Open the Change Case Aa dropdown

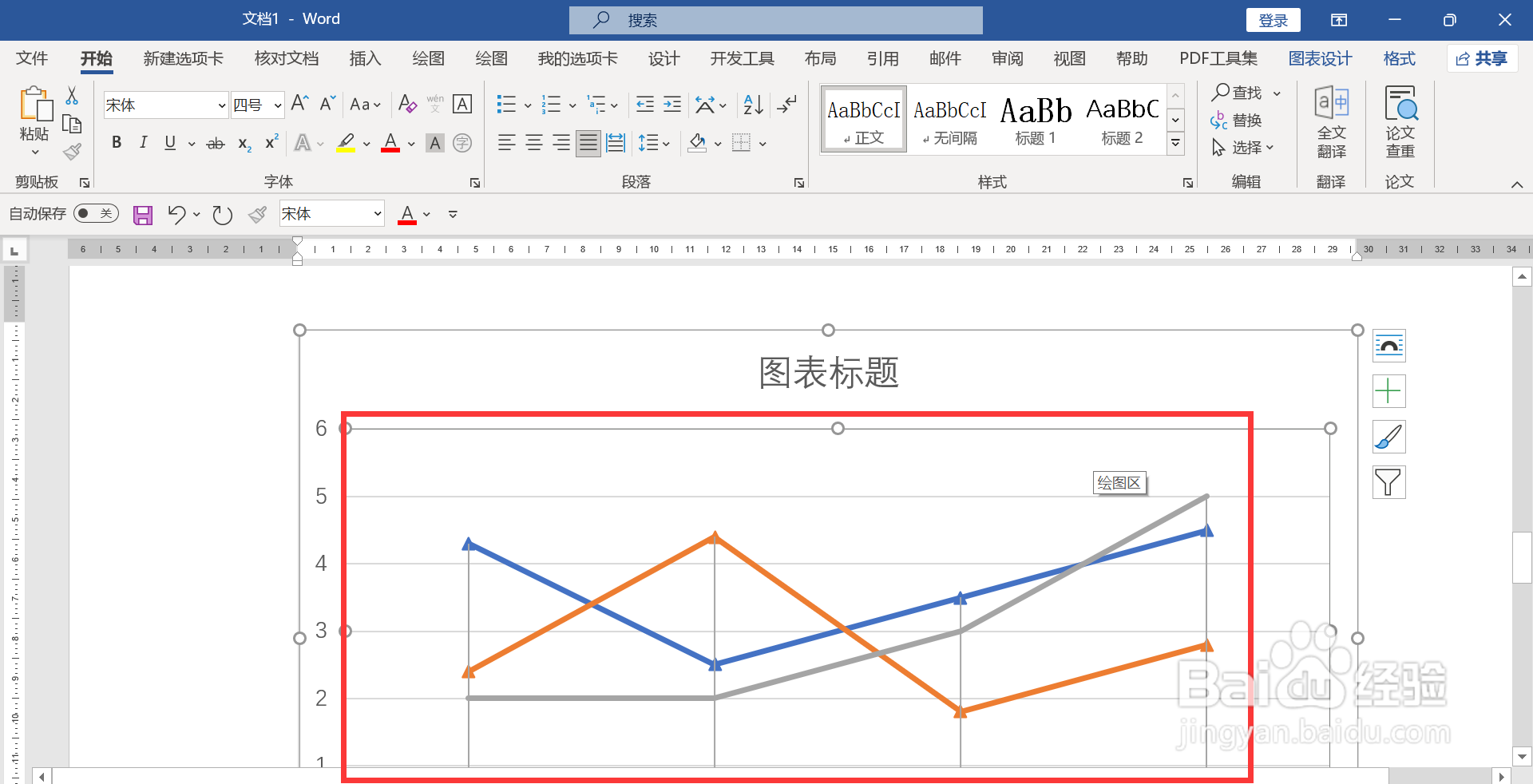click(365, 105)
